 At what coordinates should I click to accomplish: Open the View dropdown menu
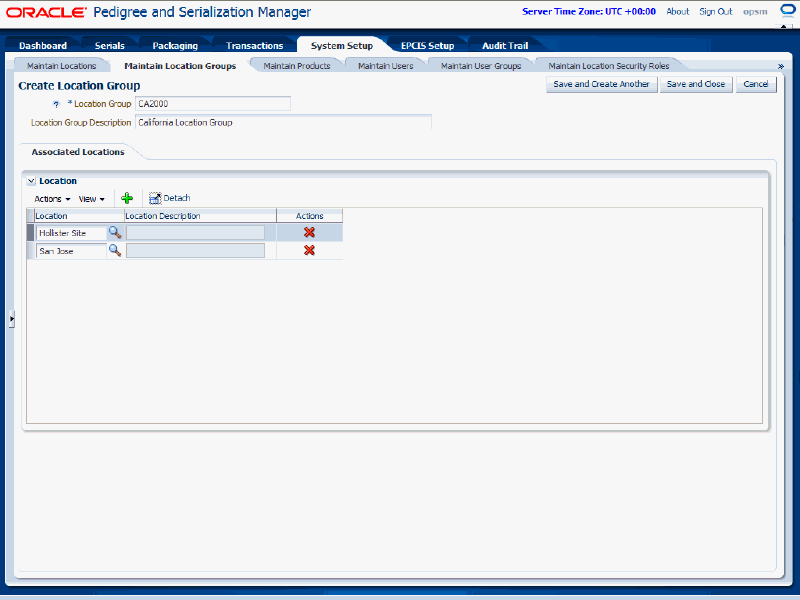tap(91, 199)
